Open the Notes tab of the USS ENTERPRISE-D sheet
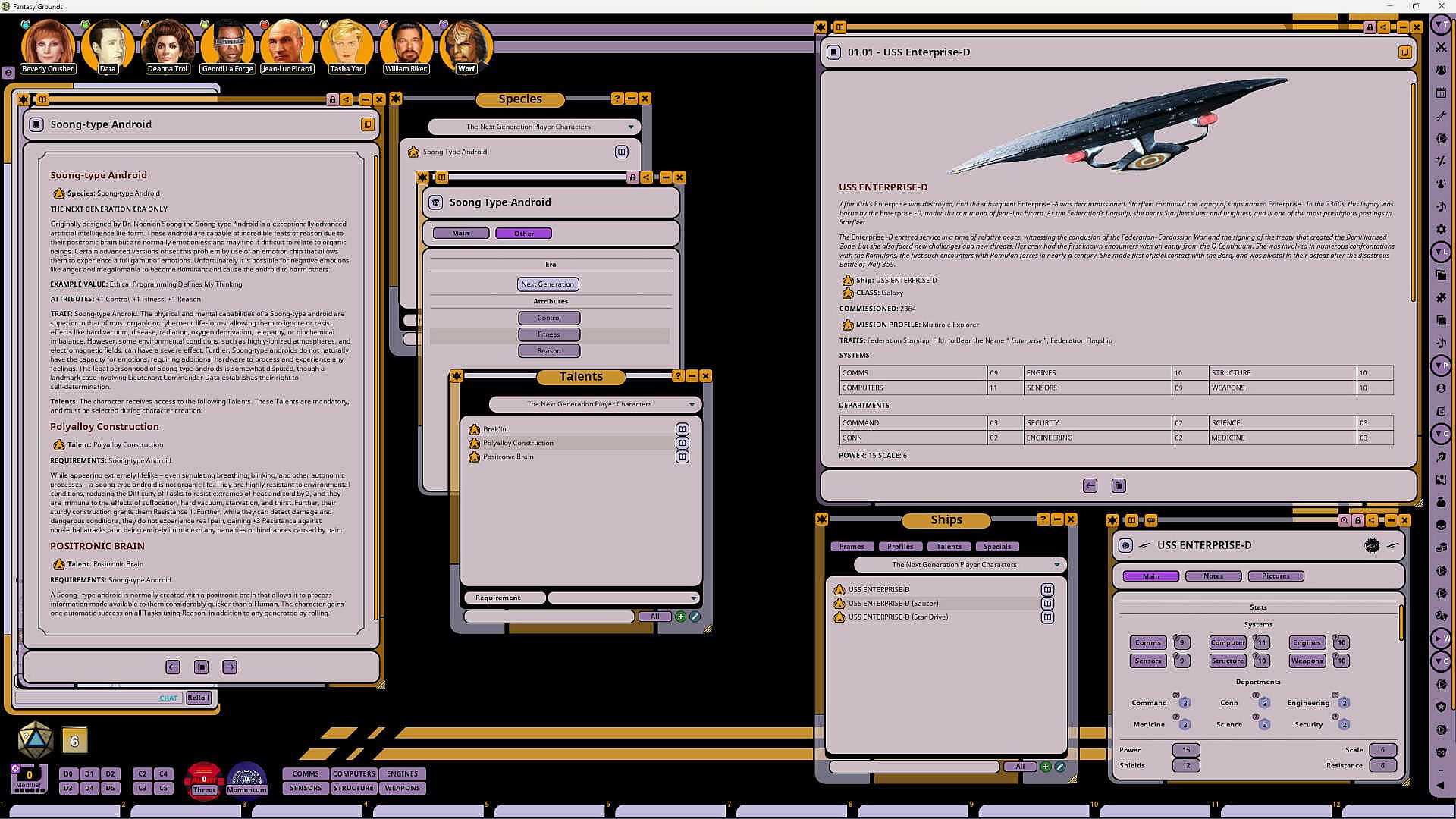 (x=1213, y=576)
